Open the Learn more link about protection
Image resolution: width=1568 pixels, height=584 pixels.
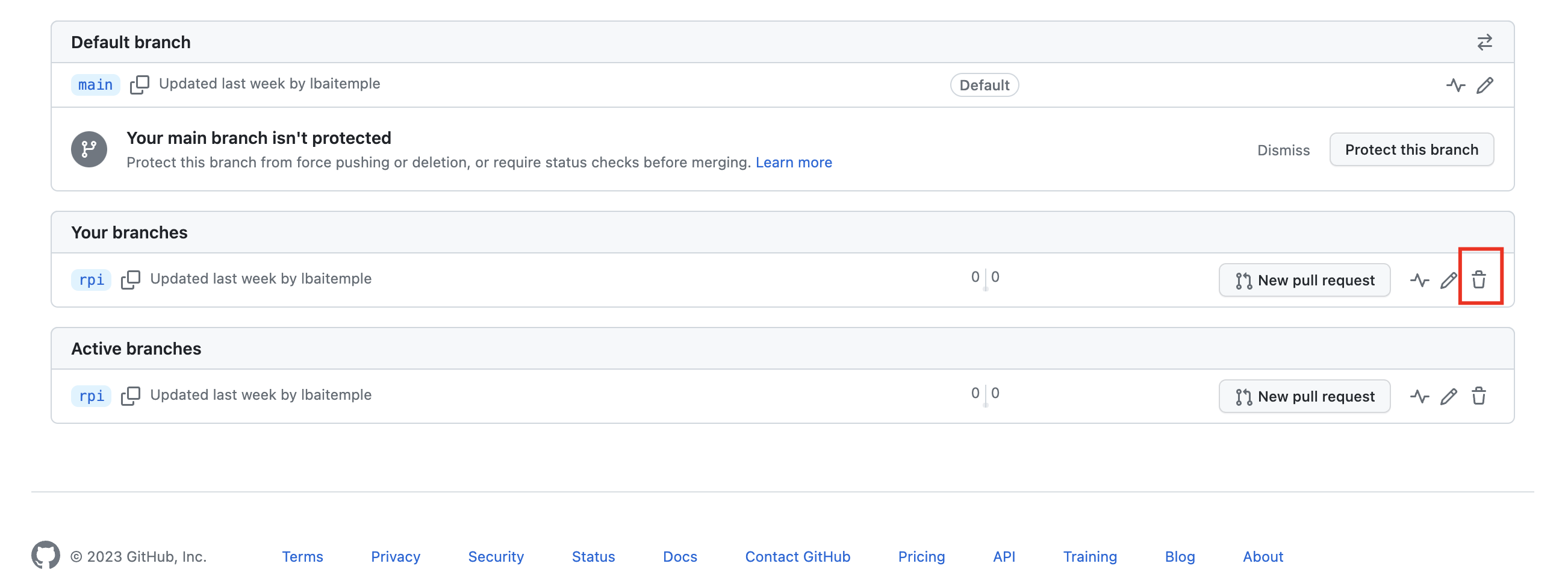pyautogui.click(x=793, y=163)
